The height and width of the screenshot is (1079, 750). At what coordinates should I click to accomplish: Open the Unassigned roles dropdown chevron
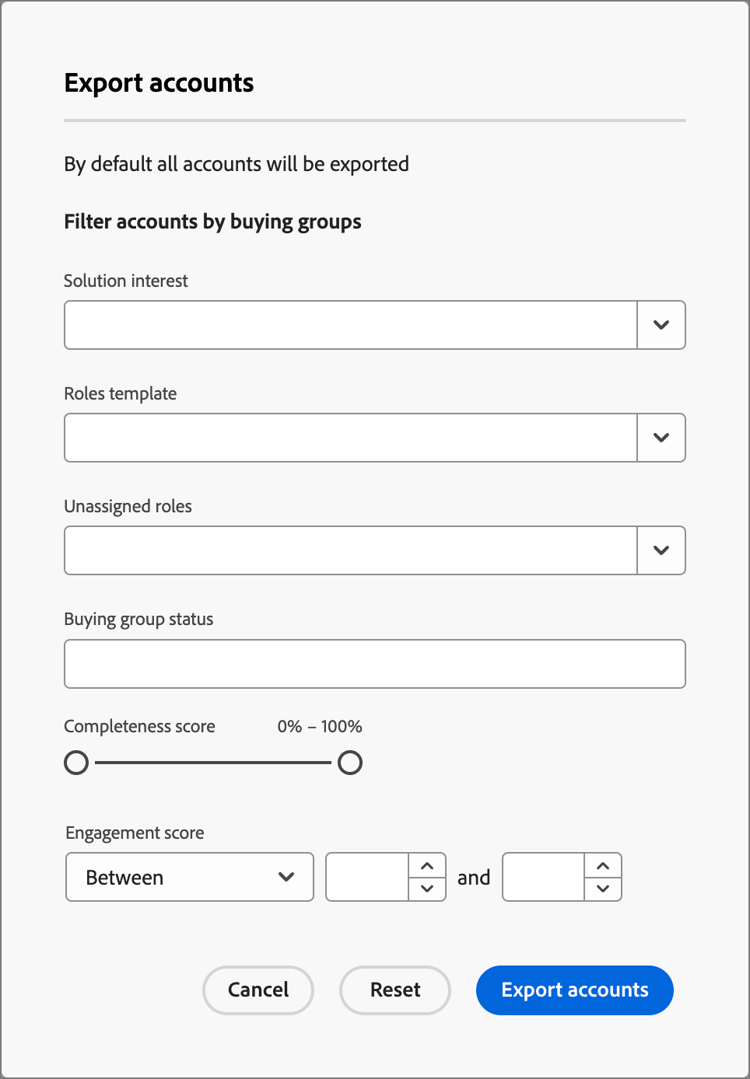[x=661, y=550]
